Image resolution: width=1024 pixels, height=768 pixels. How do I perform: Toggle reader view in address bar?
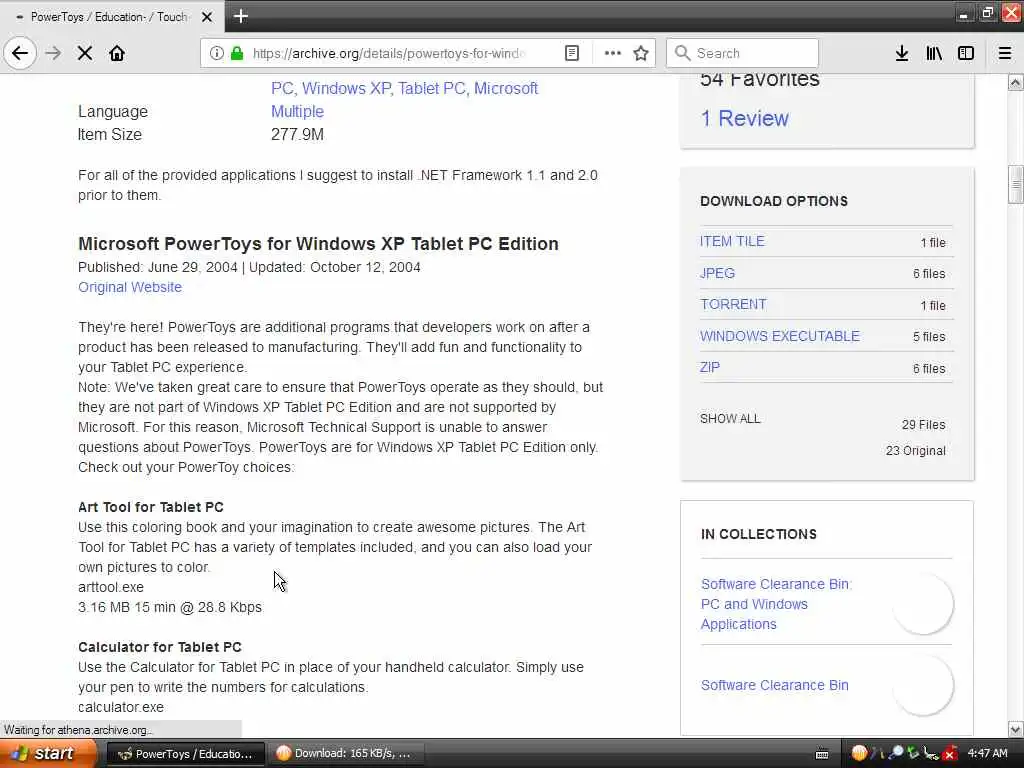[571, 53]
